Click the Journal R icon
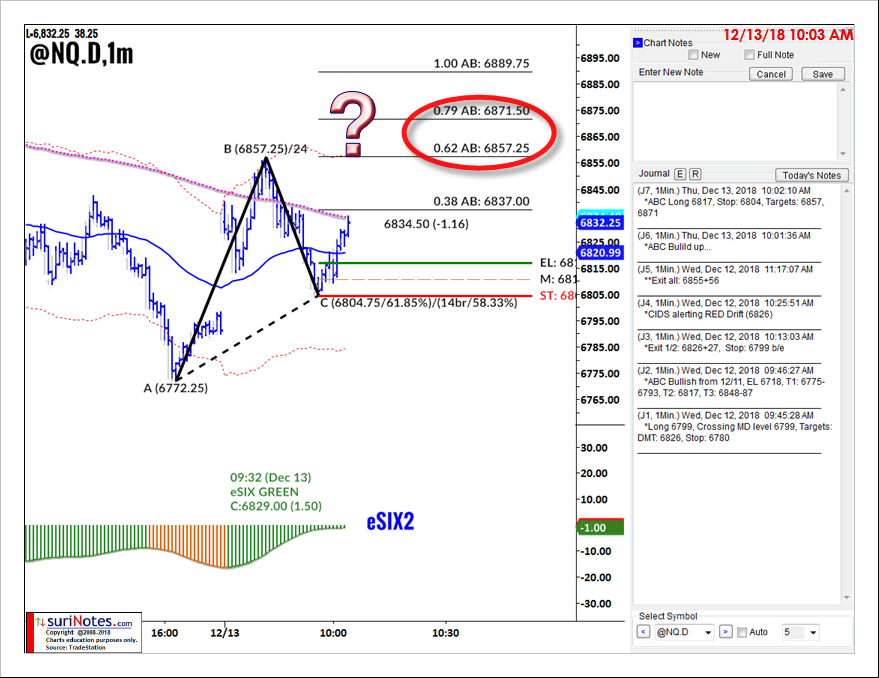 click(695, 173)
